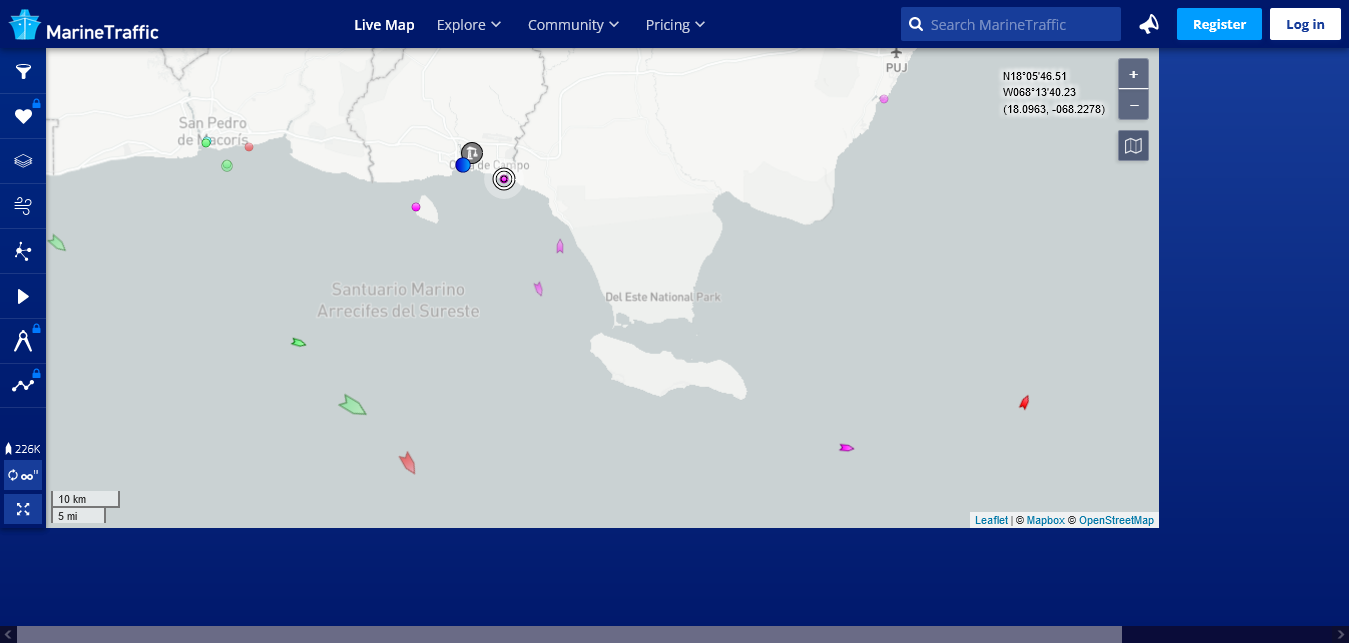Show the weather wind layer

23,206
